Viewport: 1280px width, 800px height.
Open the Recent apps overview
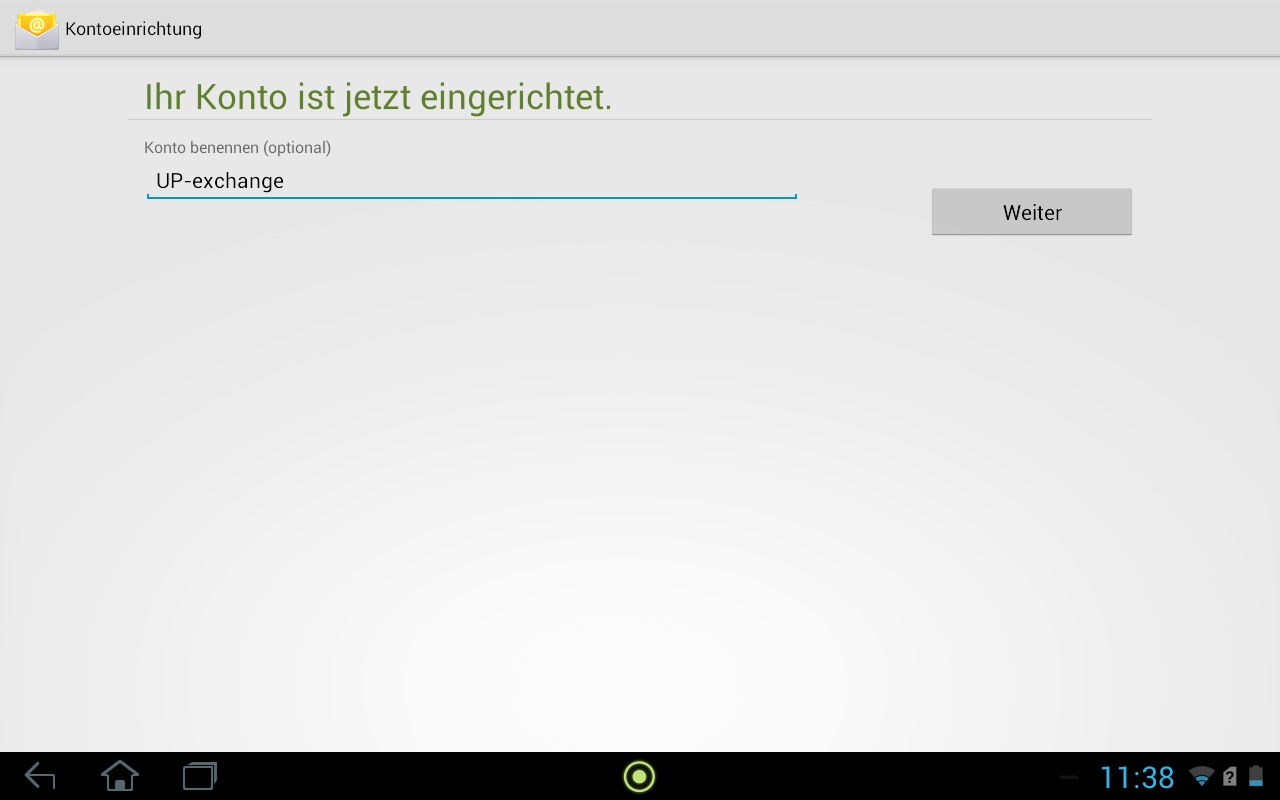(200, 776)
